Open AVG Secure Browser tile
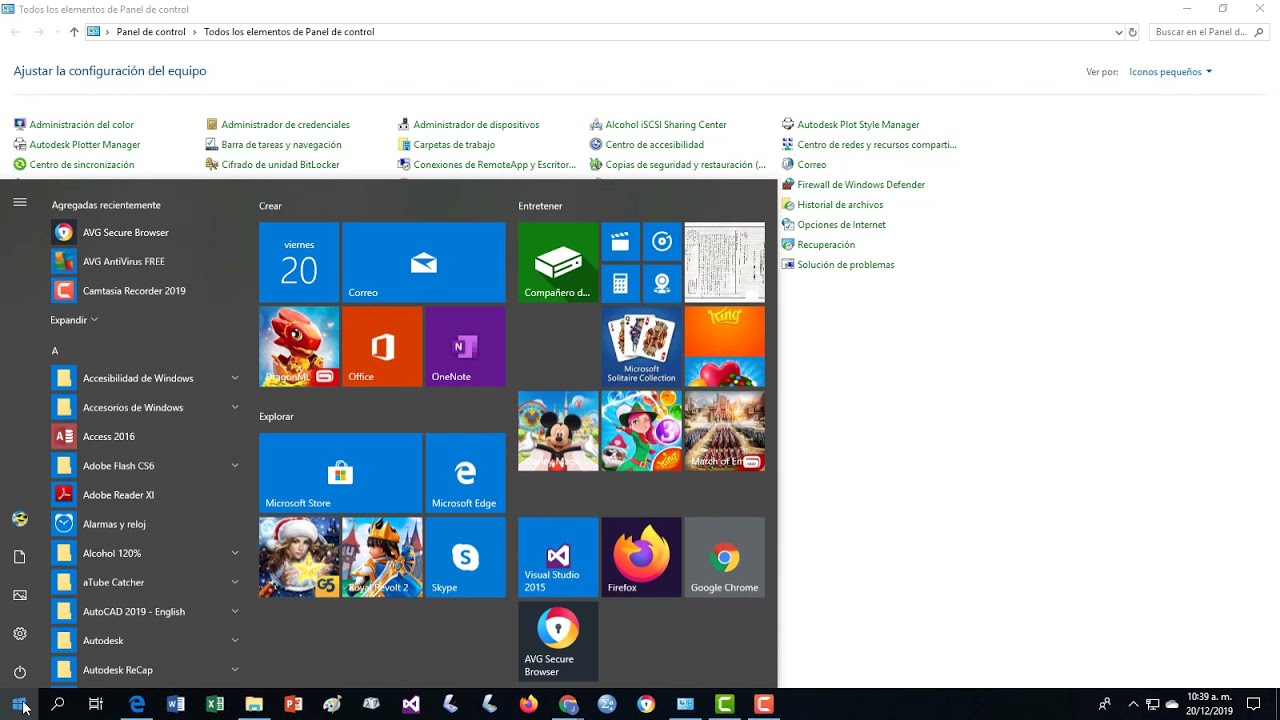 [558, 641]
